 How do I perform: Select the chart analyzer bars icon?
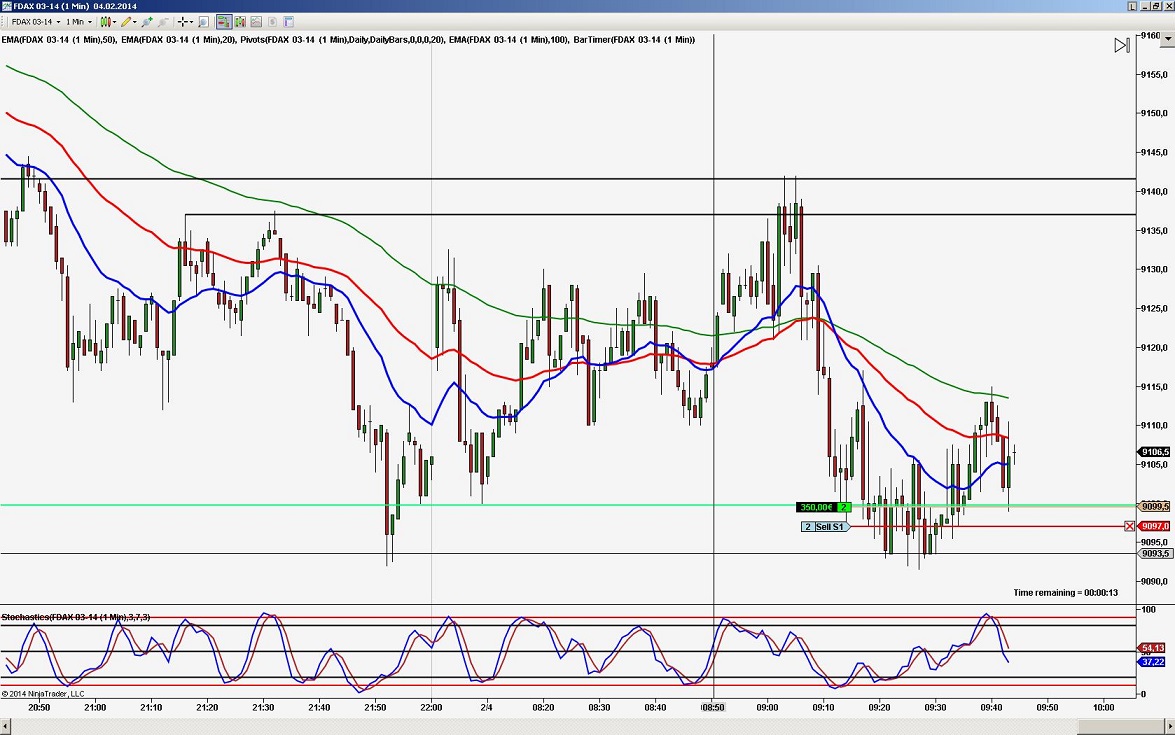(x=240, y=21)
